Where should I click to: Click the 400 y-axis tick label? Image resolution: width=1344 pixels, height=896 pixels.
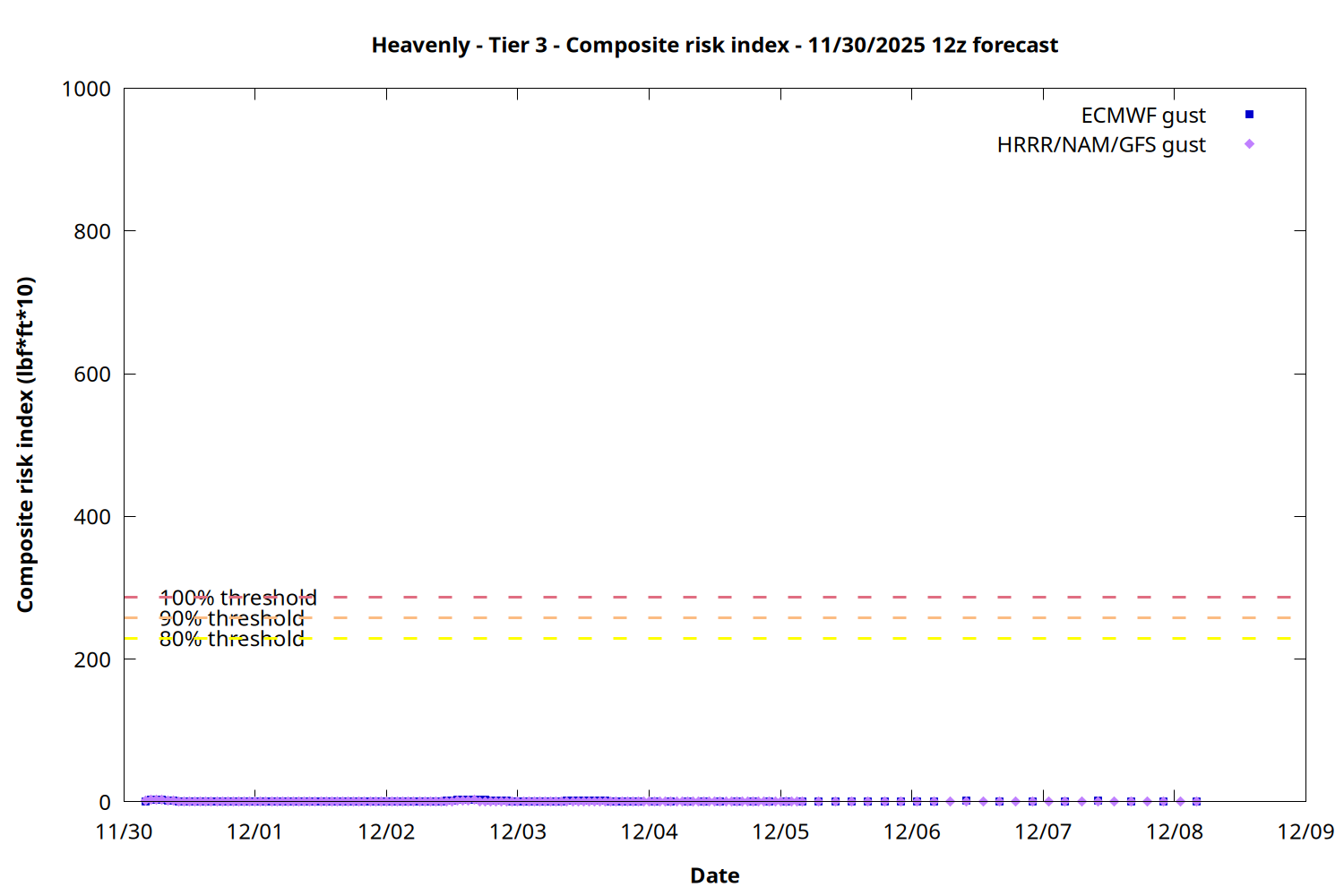click(x=92, y=517)
